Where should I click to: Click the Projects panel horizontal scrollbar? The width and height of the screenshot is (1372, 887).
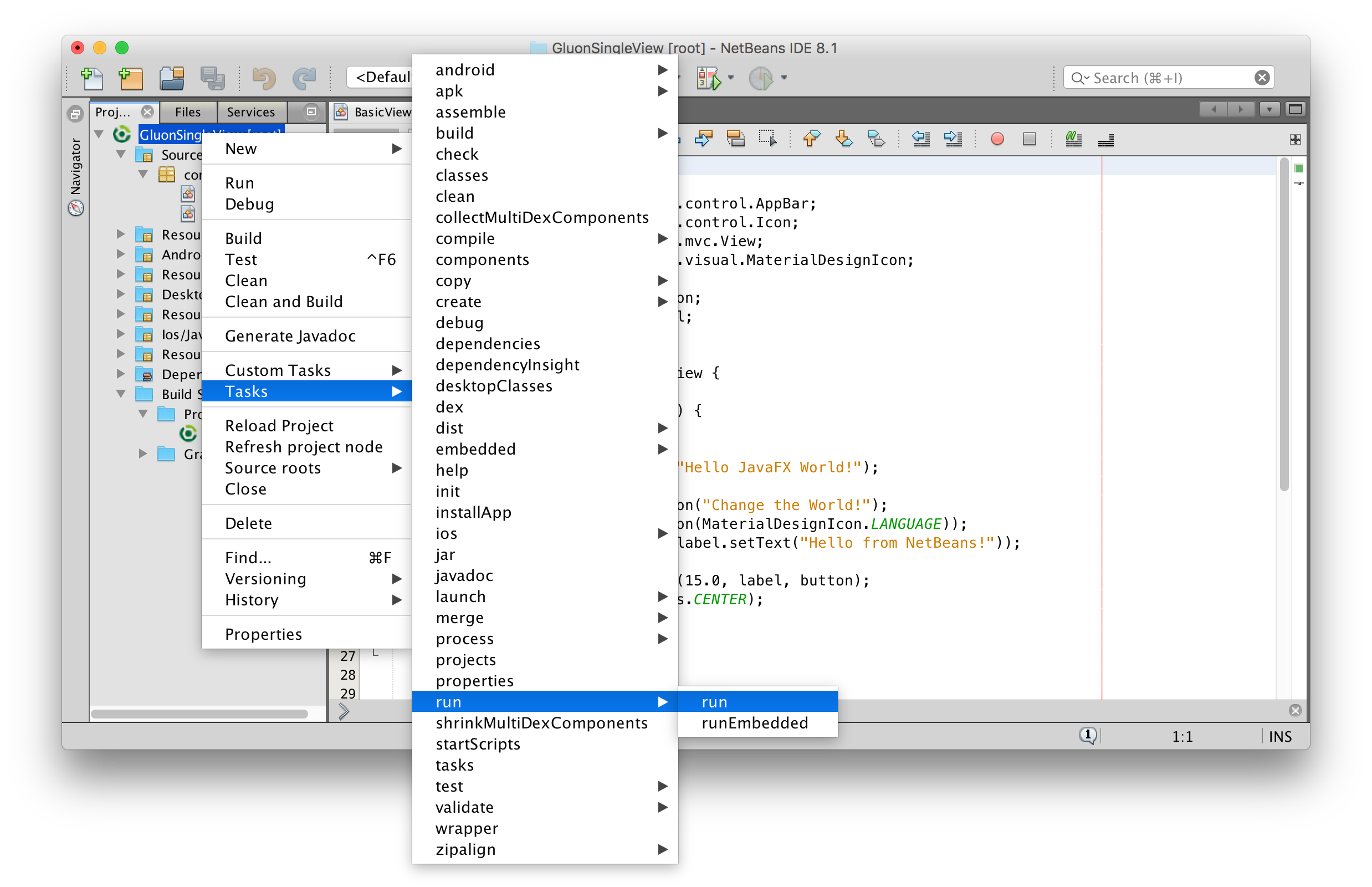pyautogui.click(x=199, y=713)
